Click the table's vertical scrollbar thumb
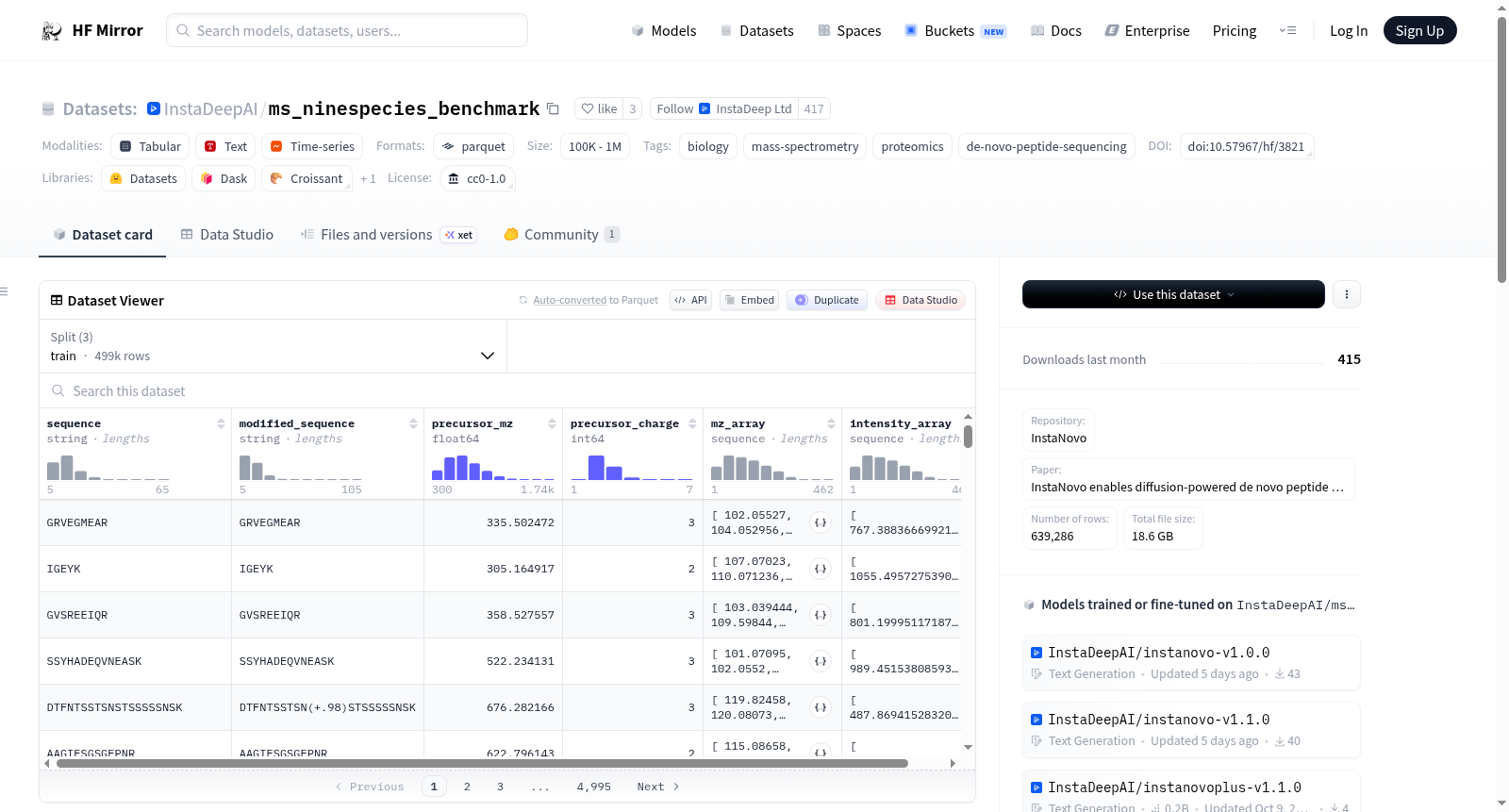The height and width of the screenshot is (812, 1509). tap(968, 437)
